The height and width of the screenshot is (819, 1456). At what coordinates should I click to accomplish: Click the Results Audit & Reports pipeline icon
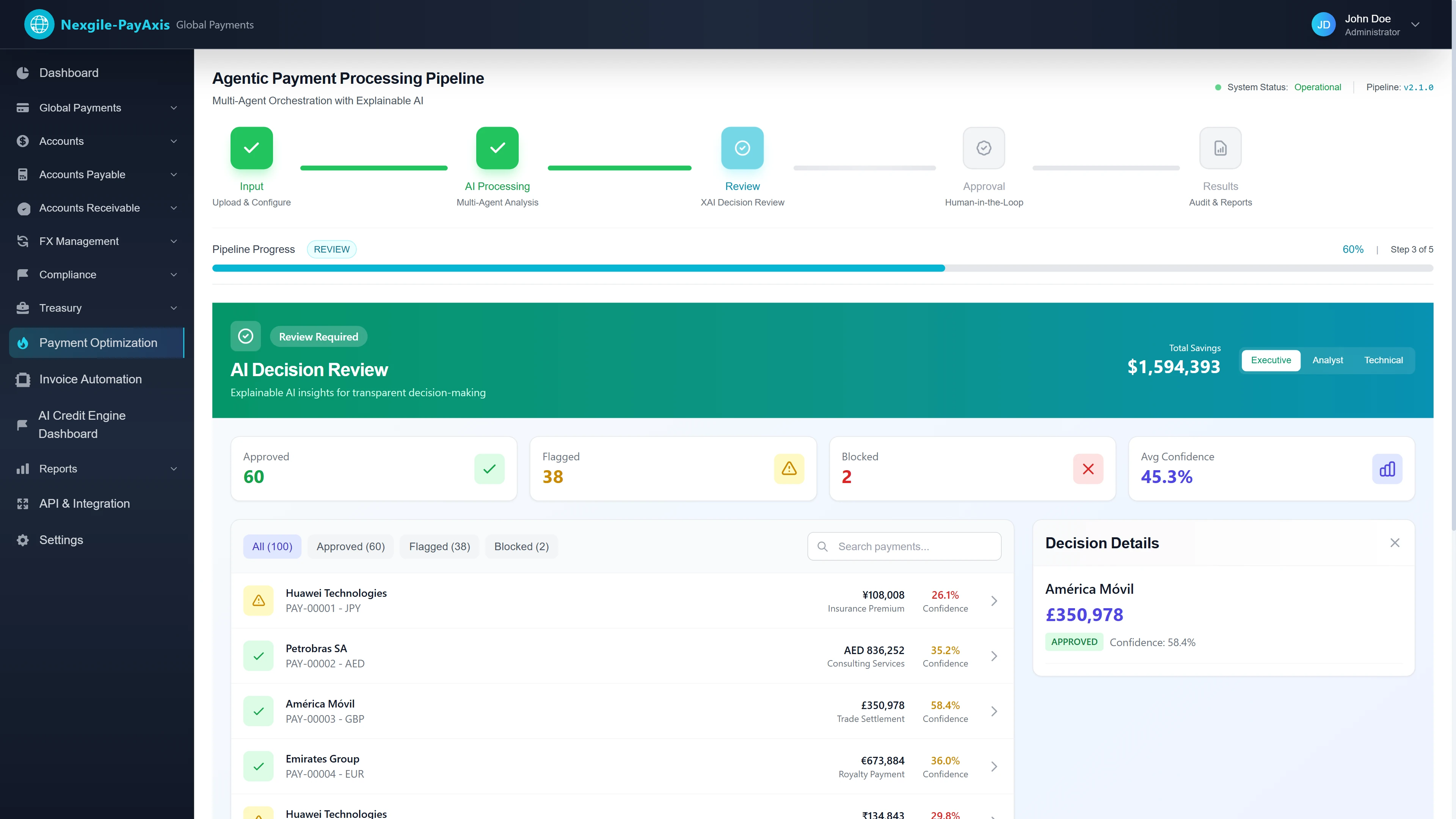click(1220, 147)
